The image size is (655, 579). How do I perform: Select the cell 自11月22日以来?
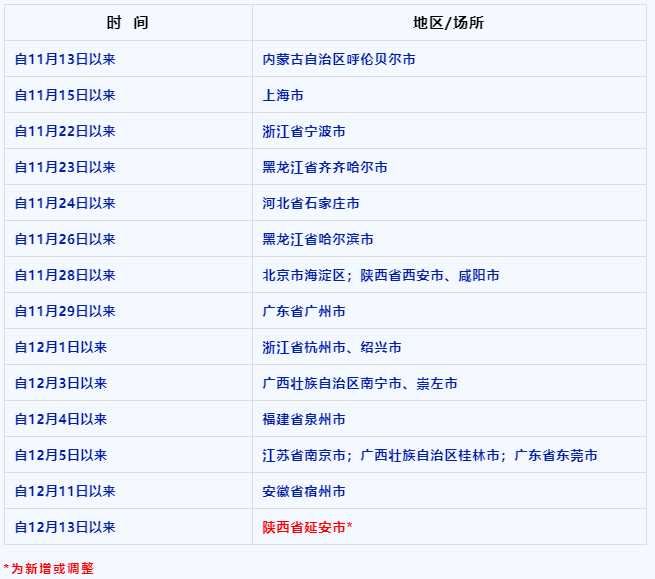coord(128,131)
